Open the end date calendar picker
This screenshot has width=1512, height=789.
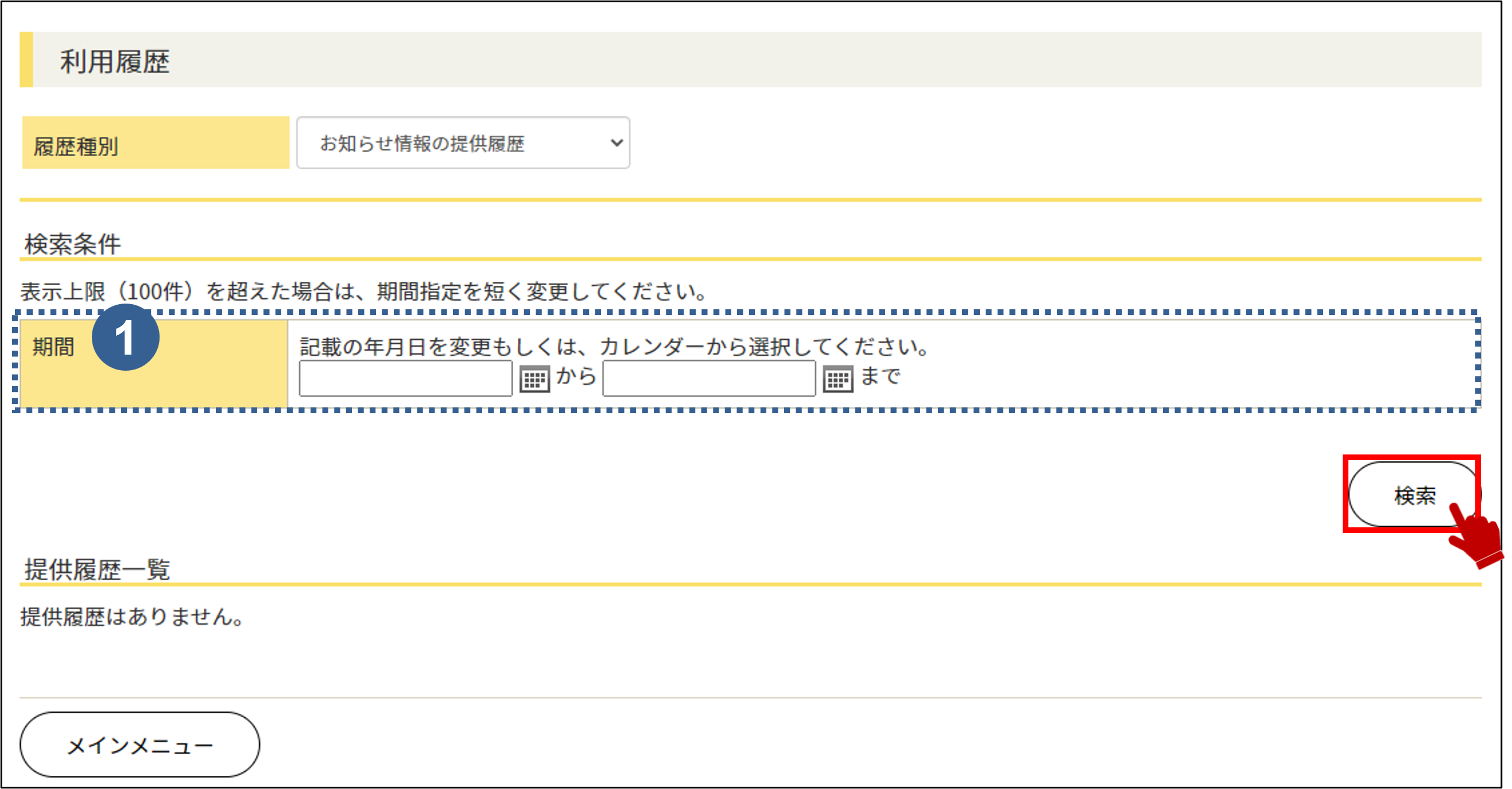coord(838,379)
